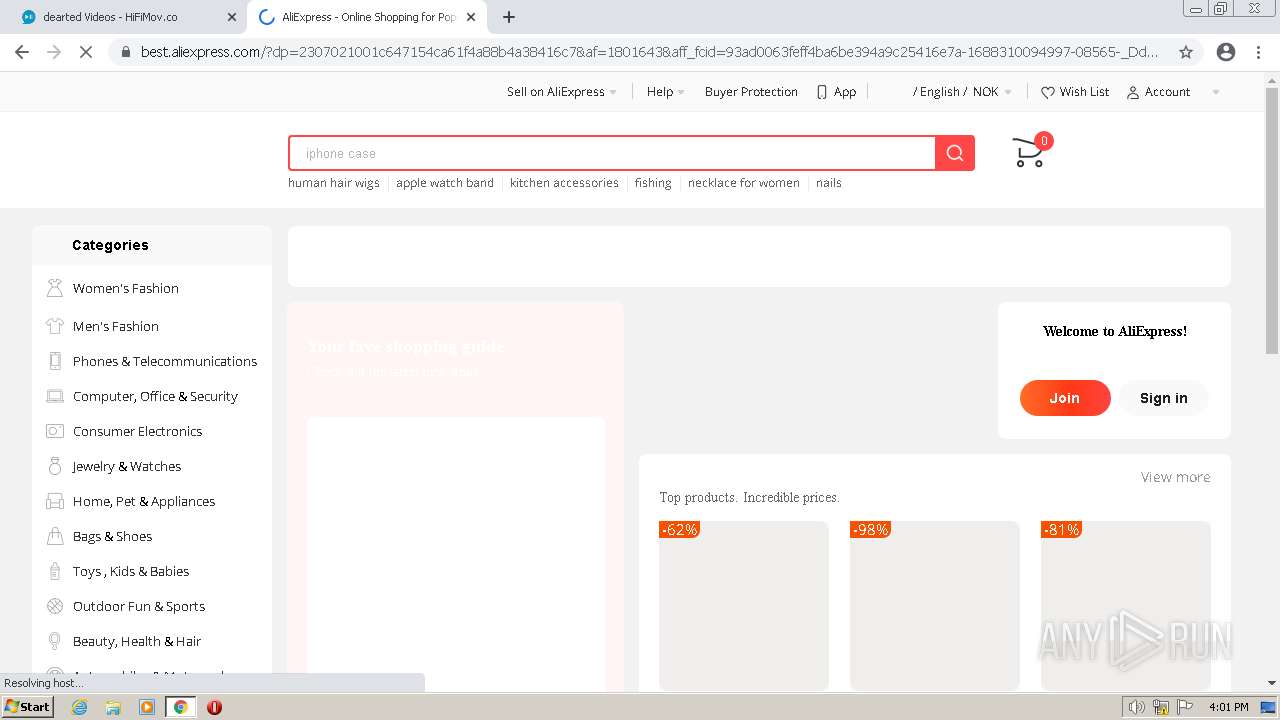This screenshot has height=720, width=1280.
Task: Click the App phone icon
Action: pyautogui.click(x=822, y=92)
